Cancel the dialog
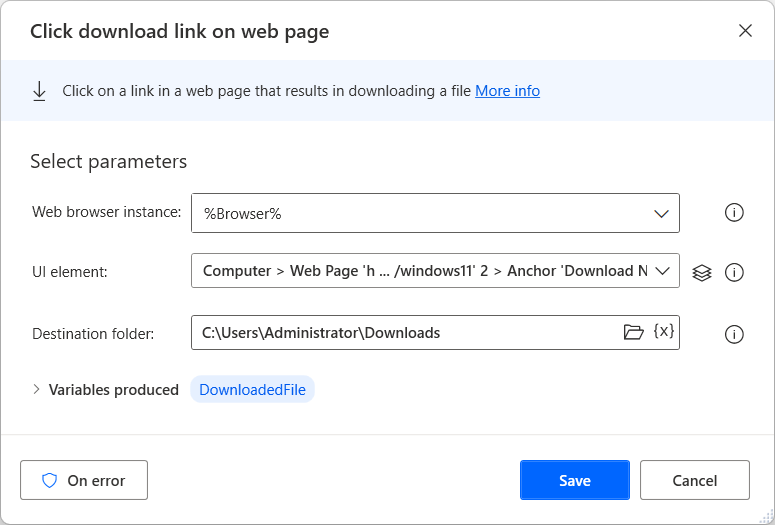The height and width of the screenshot is (525, 775). 694,480
